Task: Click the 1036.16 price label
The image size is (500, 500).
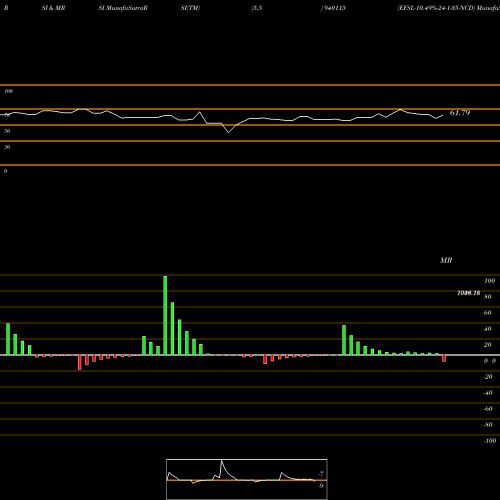Action: [x=469, y=293]
